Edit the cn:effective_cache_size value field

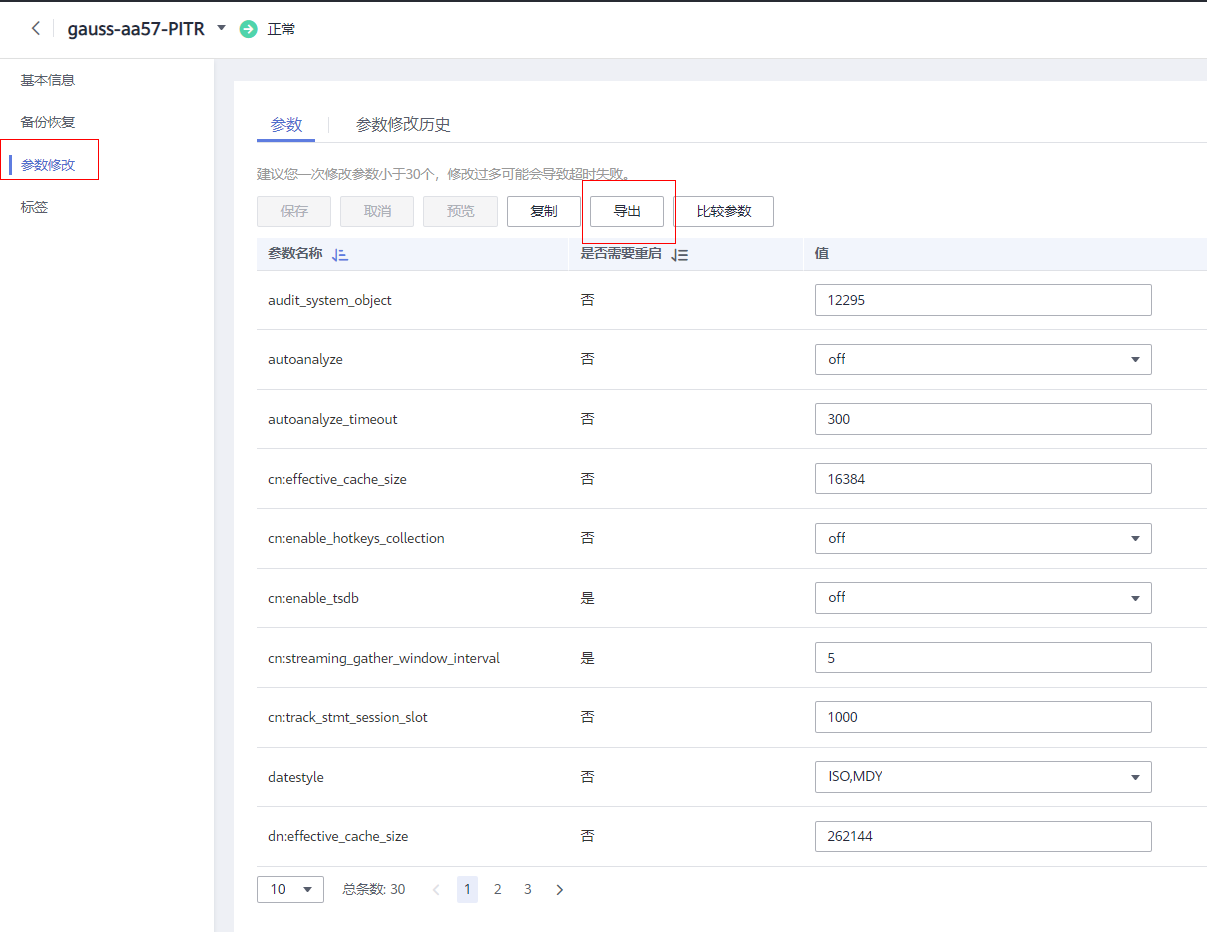pos(983,479)
